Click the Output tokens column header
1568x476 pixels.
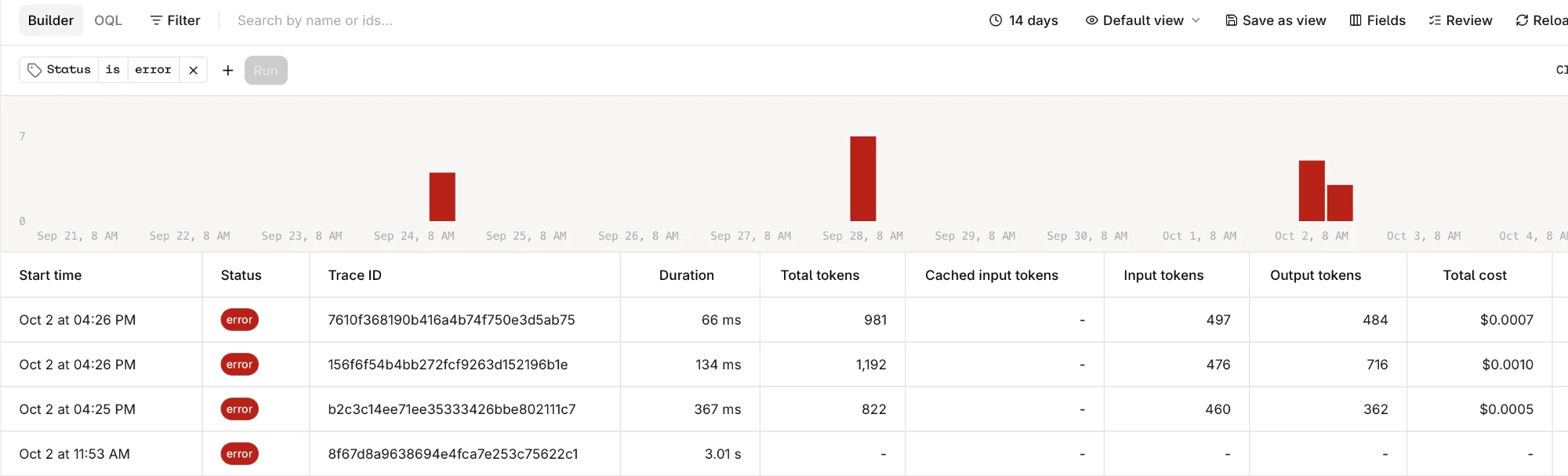pyautogui.click(x=1315, y=275)
